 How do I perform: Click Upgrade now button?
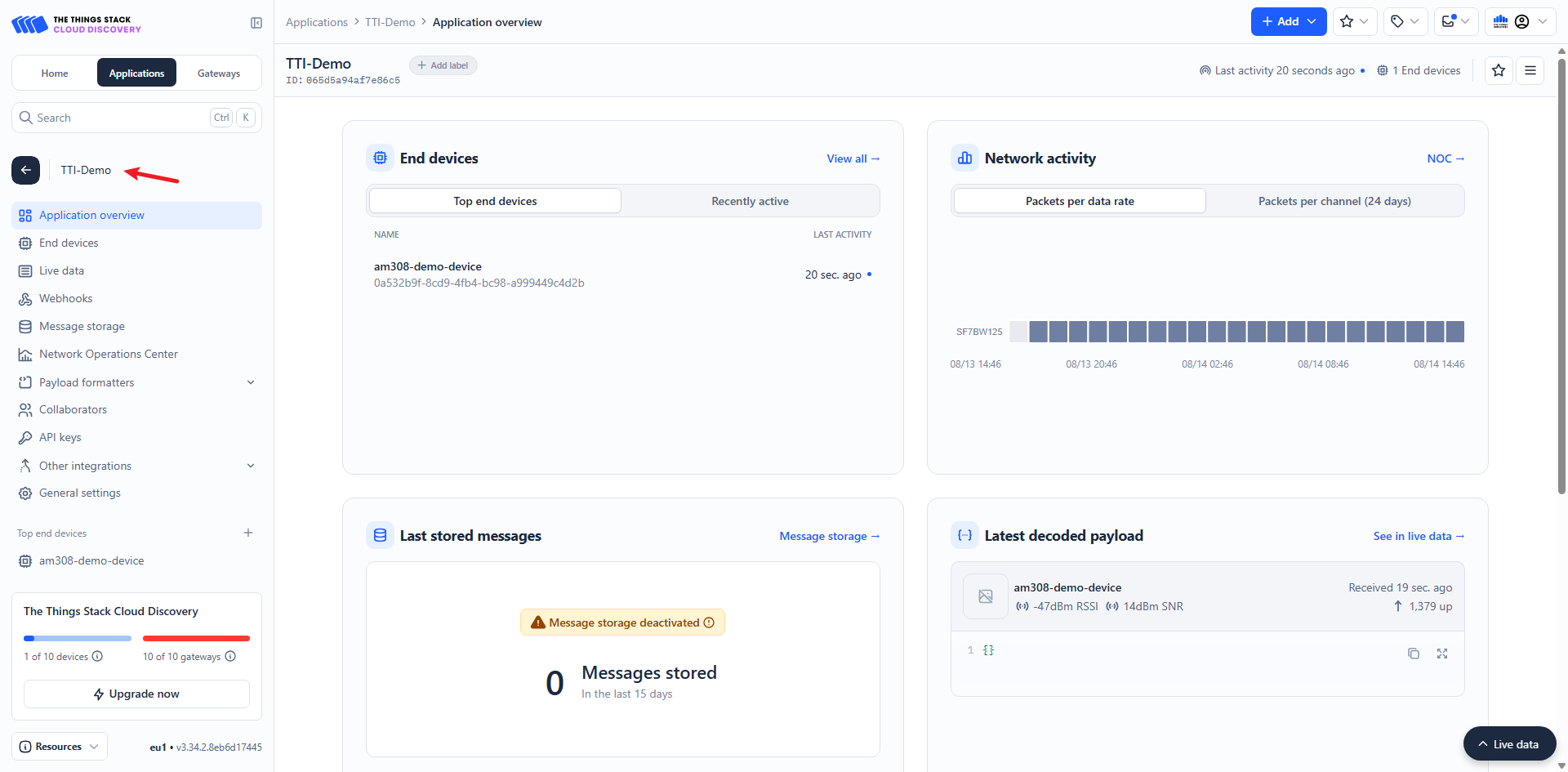[x=136, y=694]
